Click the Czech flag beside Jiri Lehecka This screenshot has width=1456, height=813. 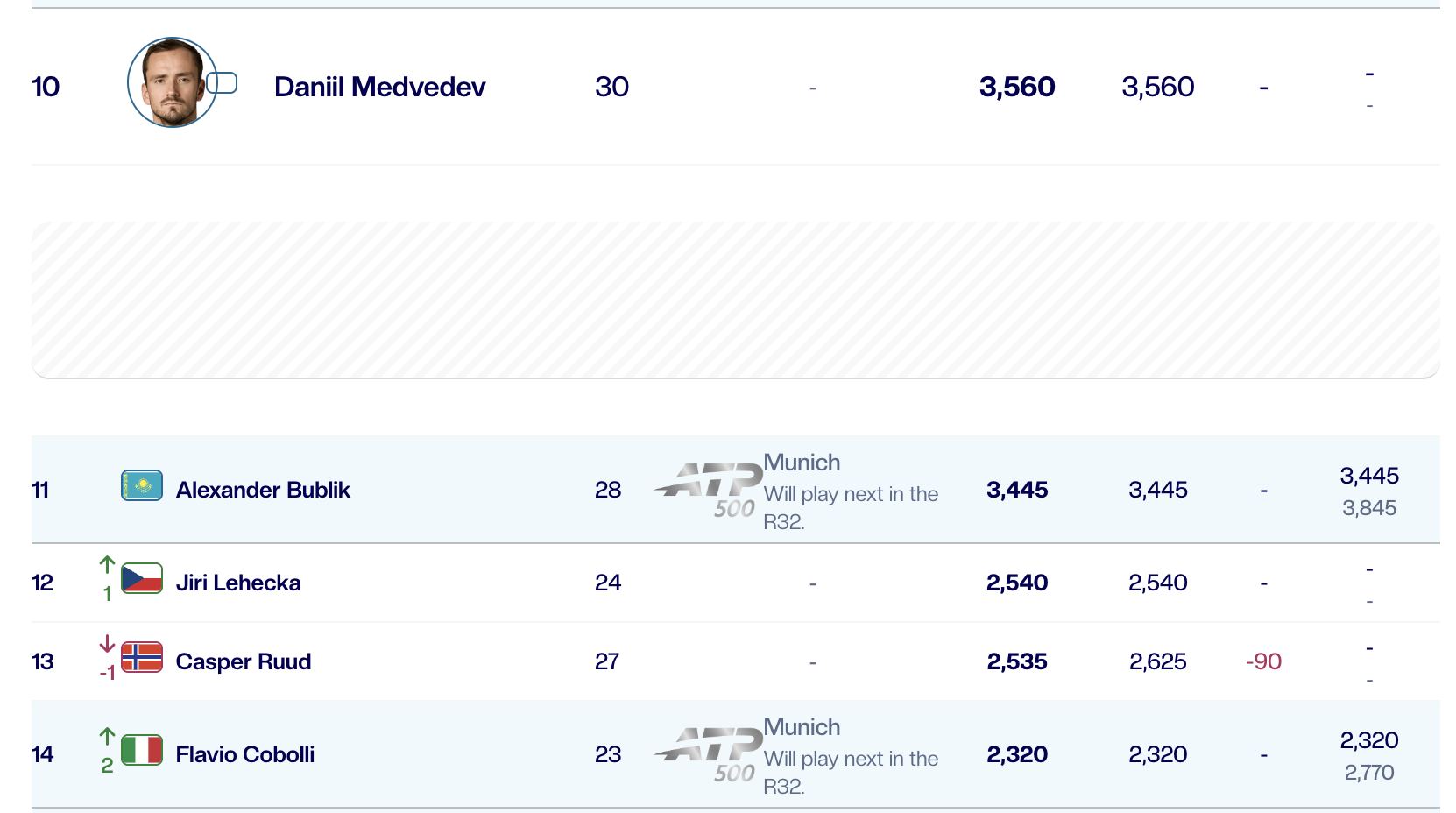pyautogui.click(x=142, y=578)
